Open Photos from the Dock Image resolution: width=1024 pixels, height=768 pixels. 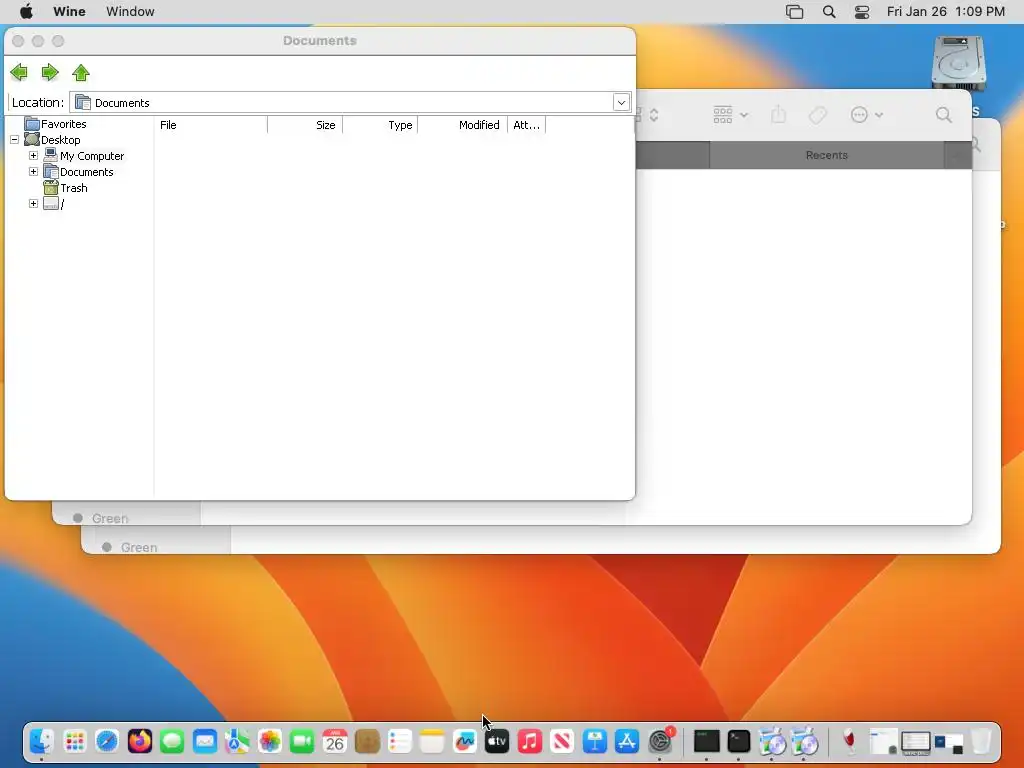pyautogui.click(x=270, y=742)
